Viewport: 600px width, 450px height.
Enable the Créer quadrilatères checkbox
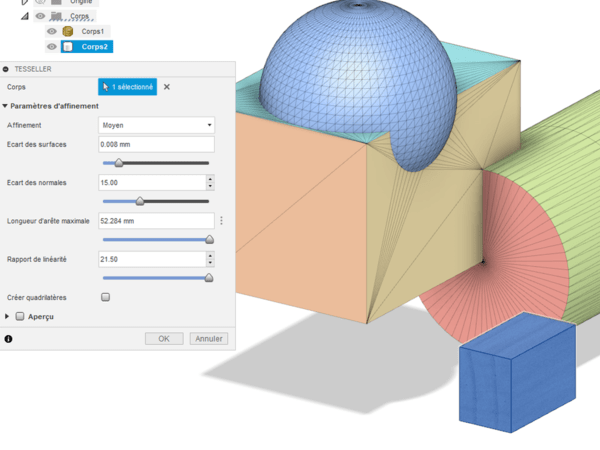tap(106, 297)
